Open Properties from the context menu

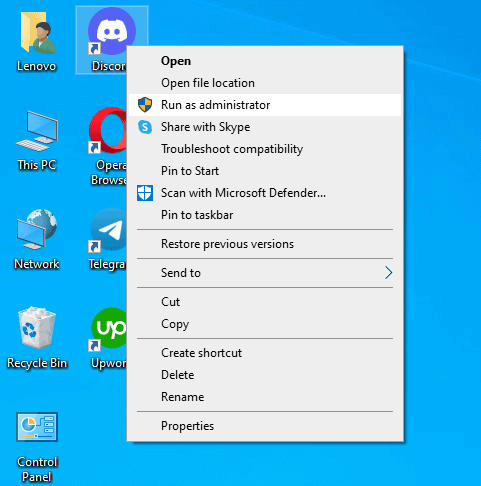click(265, 426)
